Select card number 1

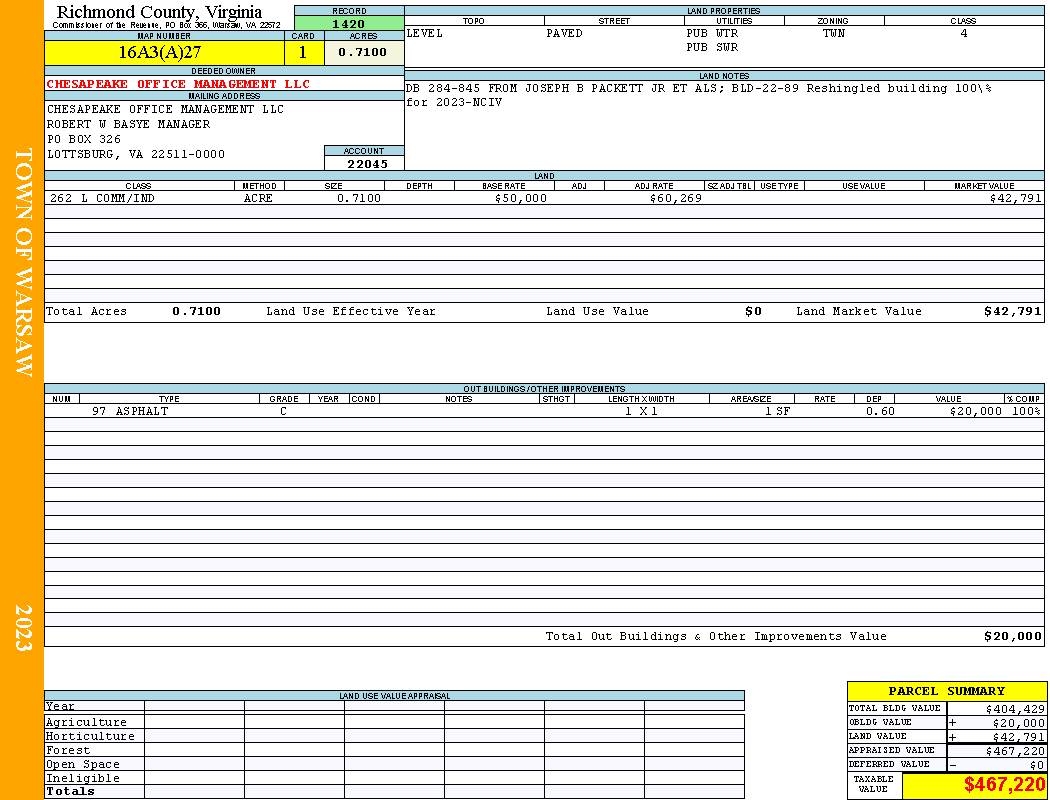pyautogui.click(x=303, y=52)
